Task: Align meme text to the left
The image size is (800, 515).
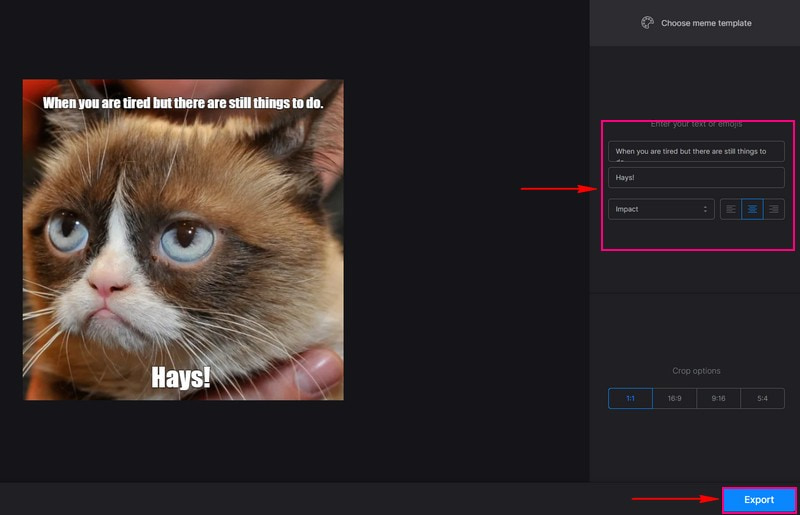Action: pos(731,209)
